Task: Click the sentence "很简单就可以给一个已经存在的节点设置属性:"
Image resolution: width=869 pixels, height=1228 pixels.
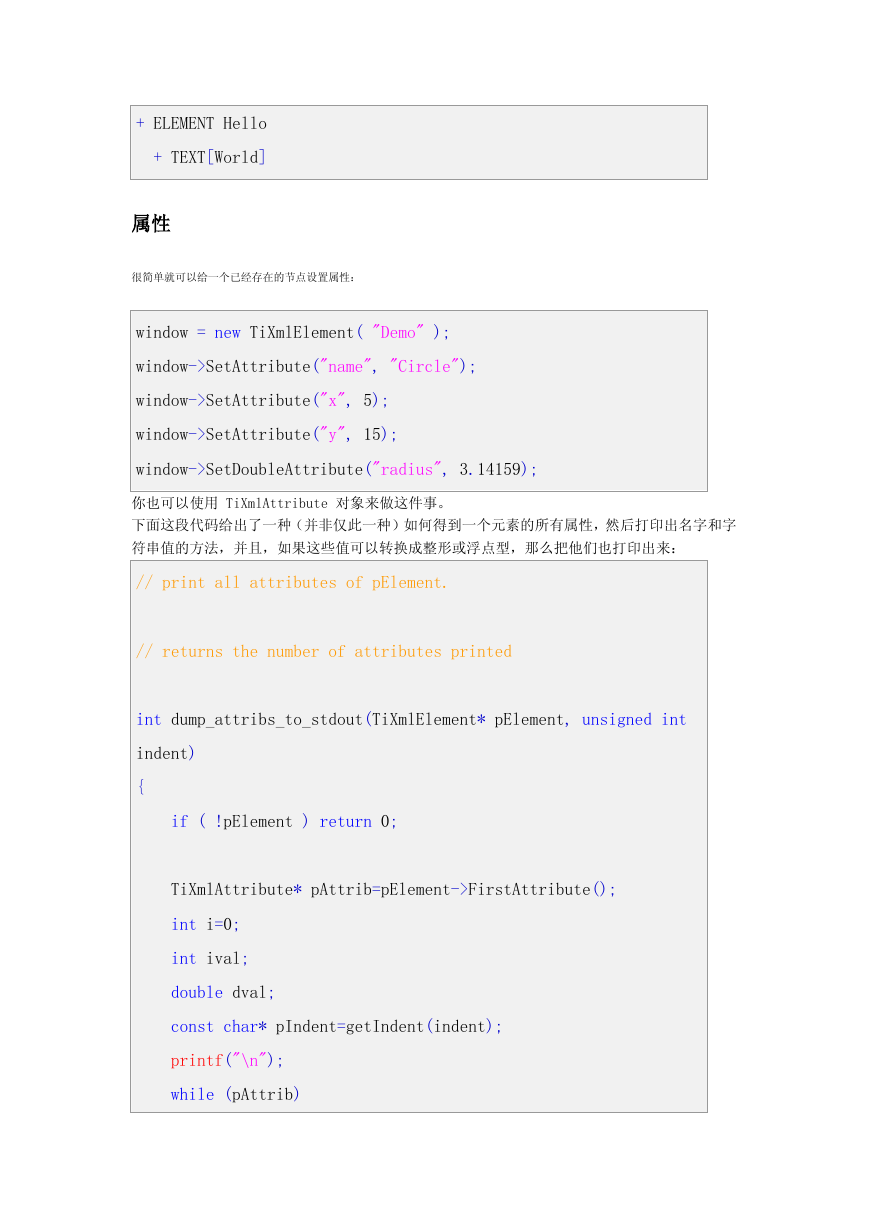Action: pyautogui.click(x=243, y=277)
